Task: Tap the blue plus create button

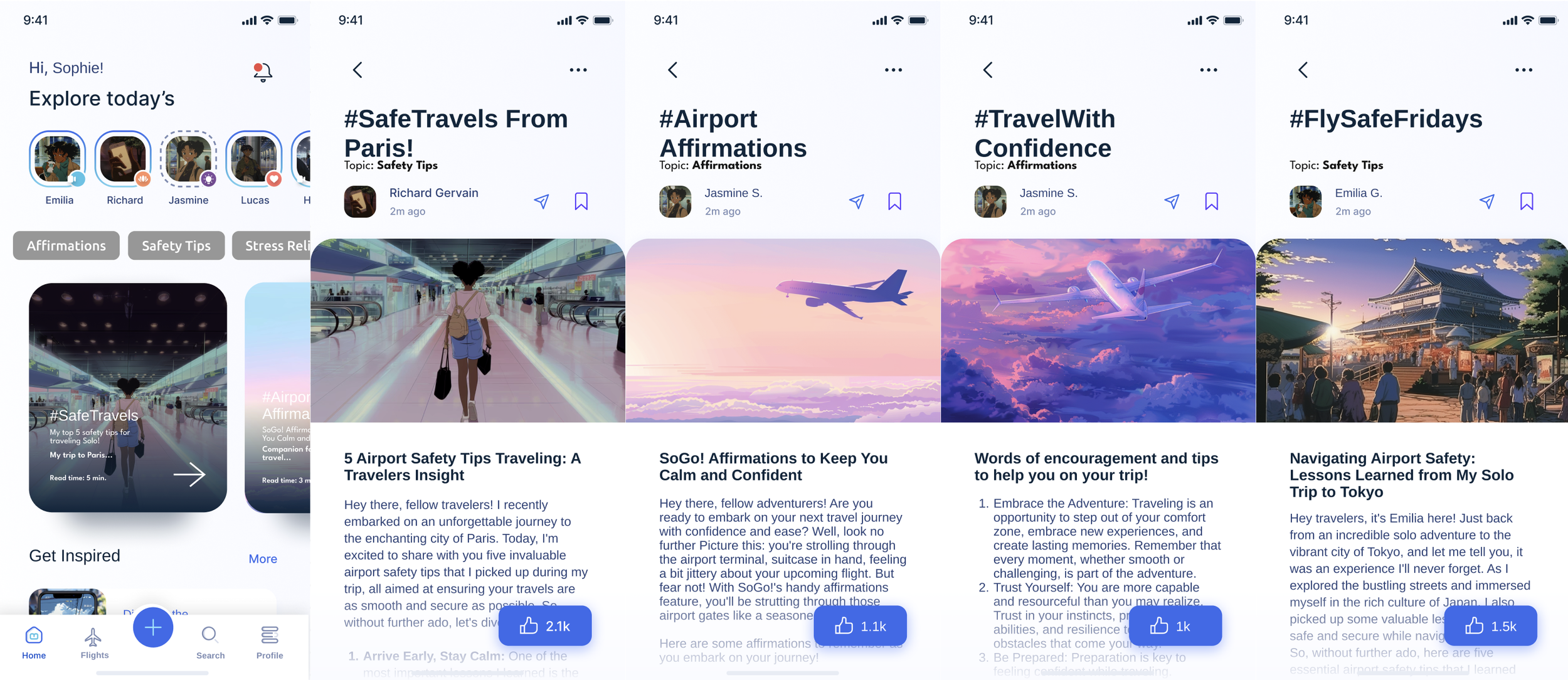Action: 153,627
